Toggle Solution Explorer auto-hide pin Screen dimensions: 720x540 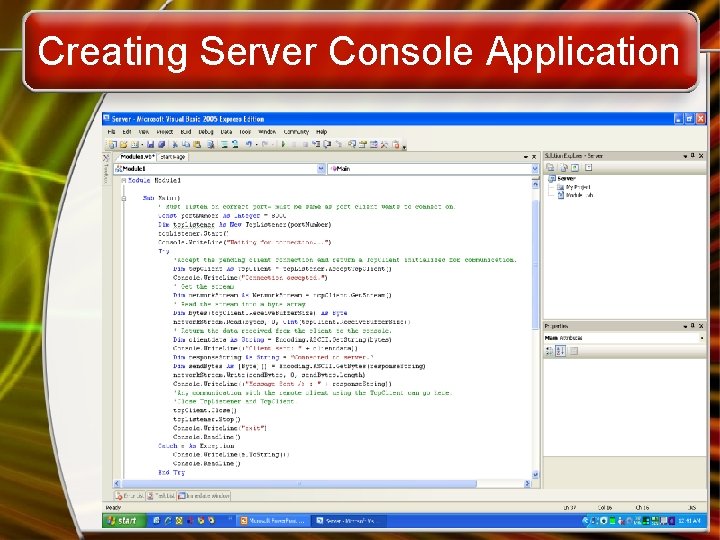pyautogui.click(x=693, y=156)
